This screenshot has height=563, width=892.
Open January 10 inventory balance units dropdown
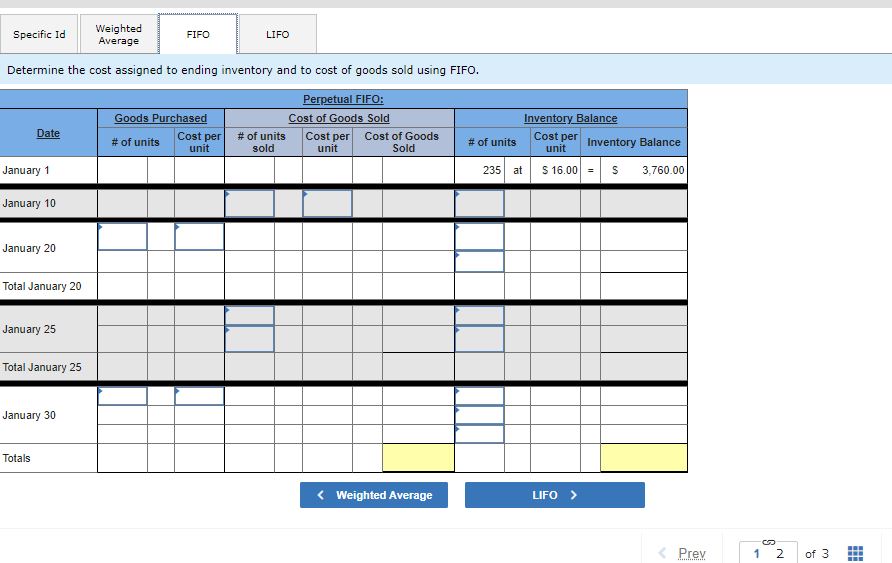[x=479, y=203]
